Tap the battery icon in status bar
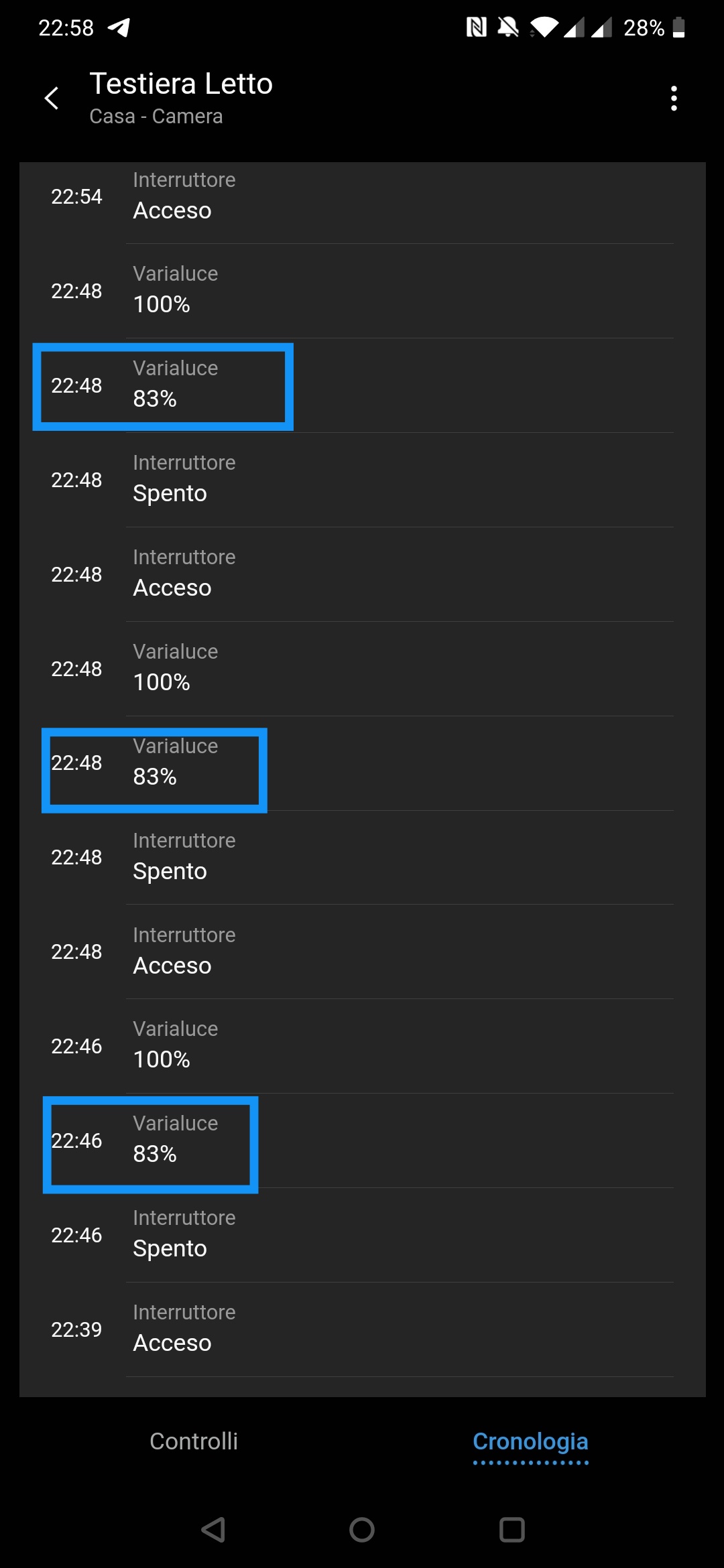 pos(678,27)
